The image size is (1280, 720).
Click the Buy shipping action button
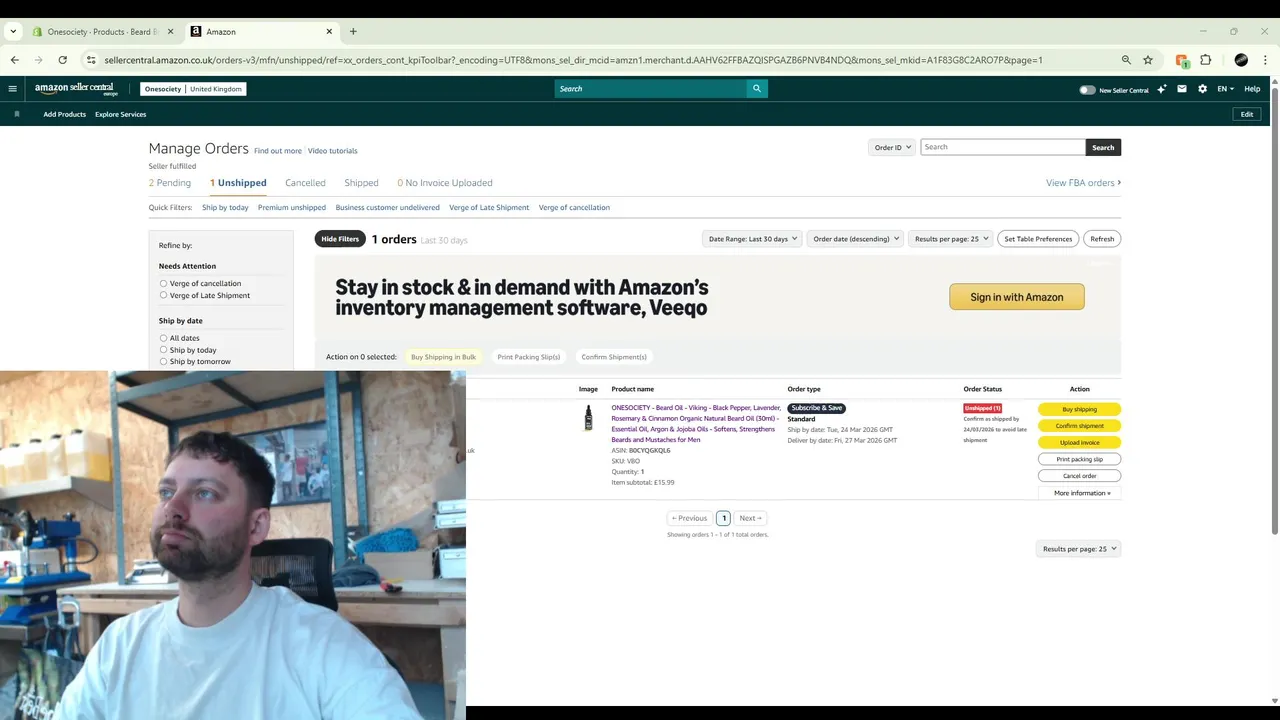click(x=1079, y=409)
